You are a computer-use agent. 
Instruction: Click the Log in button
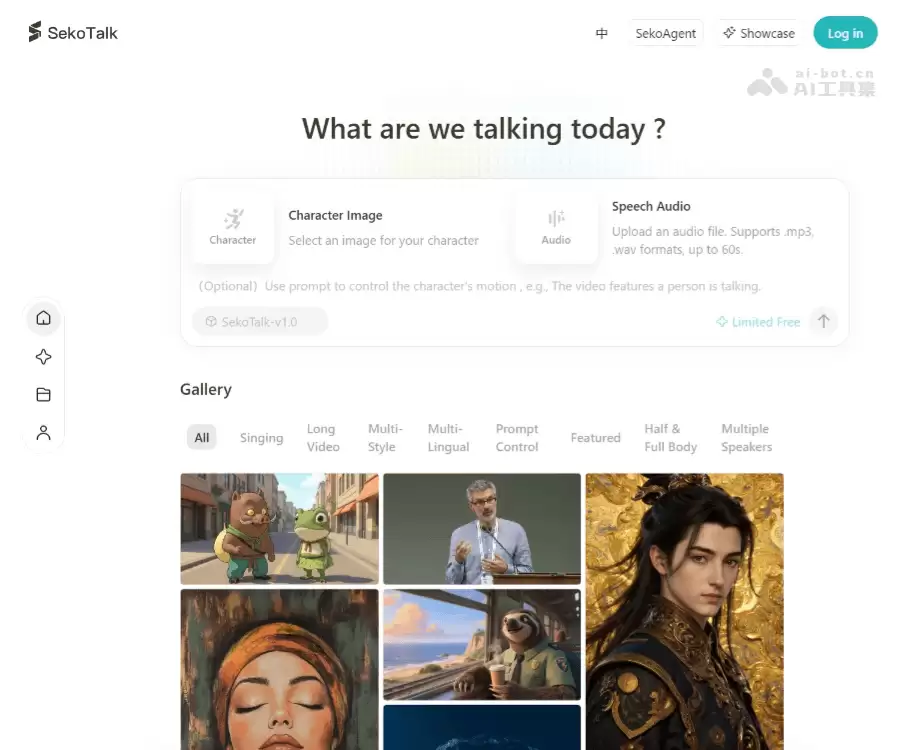(845, 33)
